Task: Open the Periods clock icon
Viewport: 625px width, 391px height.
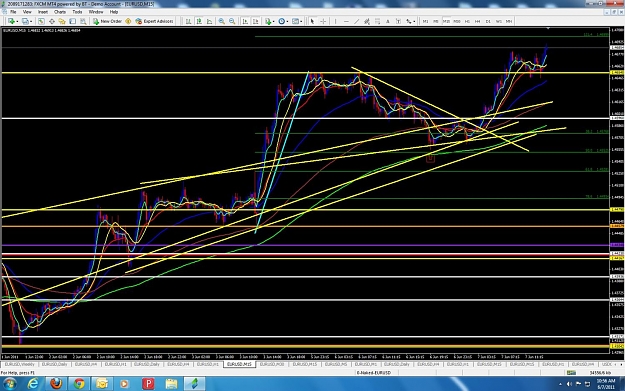Action: pos(281,21)
